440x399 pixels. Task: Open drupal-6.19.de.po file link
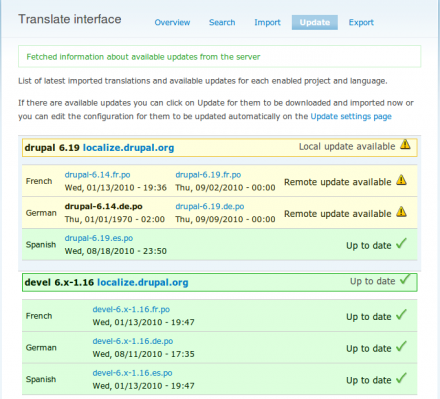point(210,206)
